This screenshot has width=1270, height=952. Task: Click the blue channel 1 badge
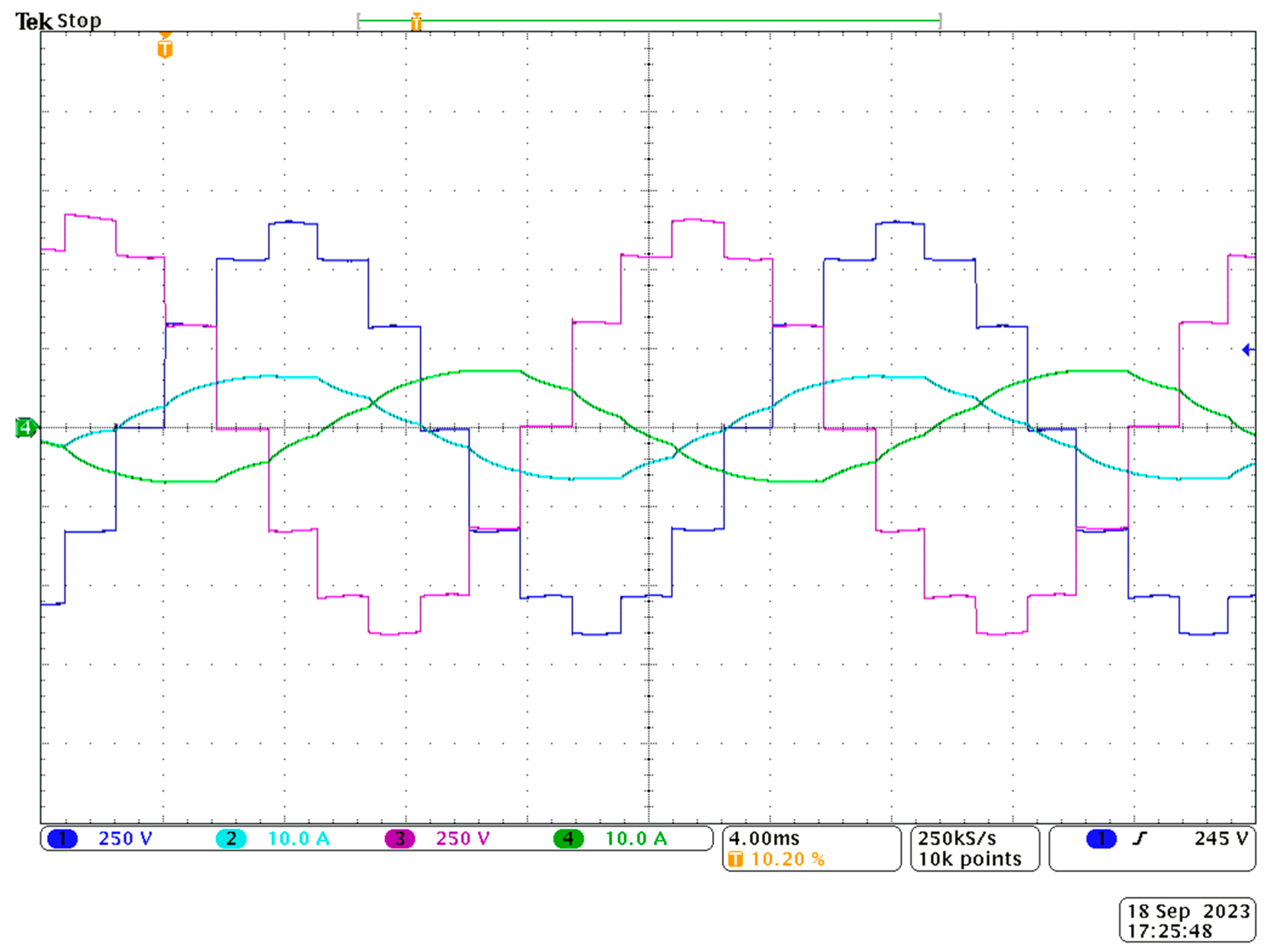62,839
